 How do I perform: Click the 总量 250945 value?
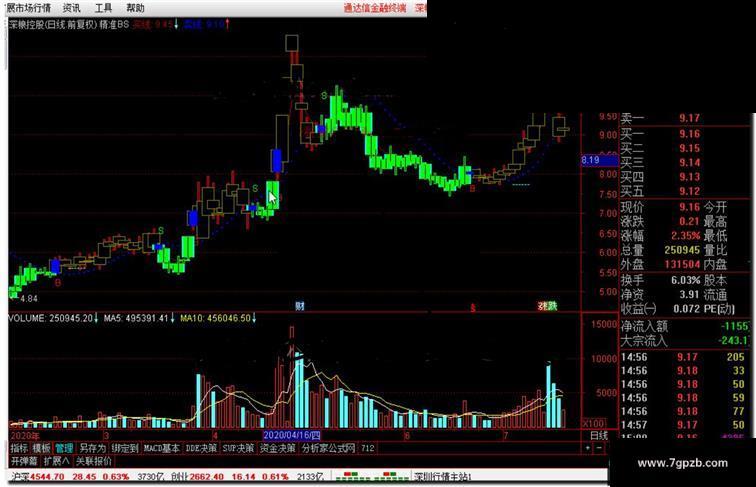pos(682,250)
